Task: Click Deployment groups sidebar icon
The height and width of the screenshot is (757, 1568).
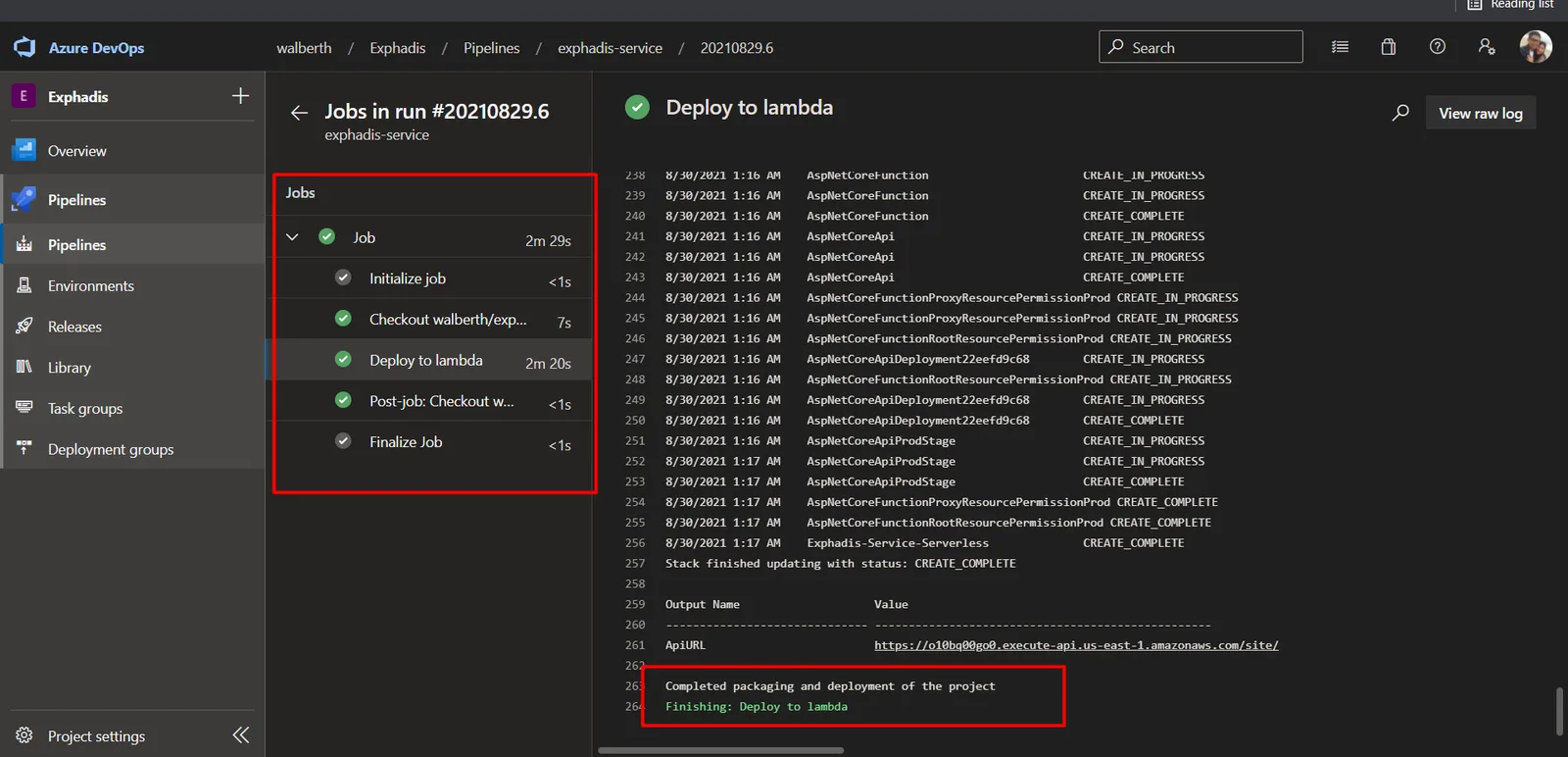Action: pyautogui.click(x=24, y=448)
